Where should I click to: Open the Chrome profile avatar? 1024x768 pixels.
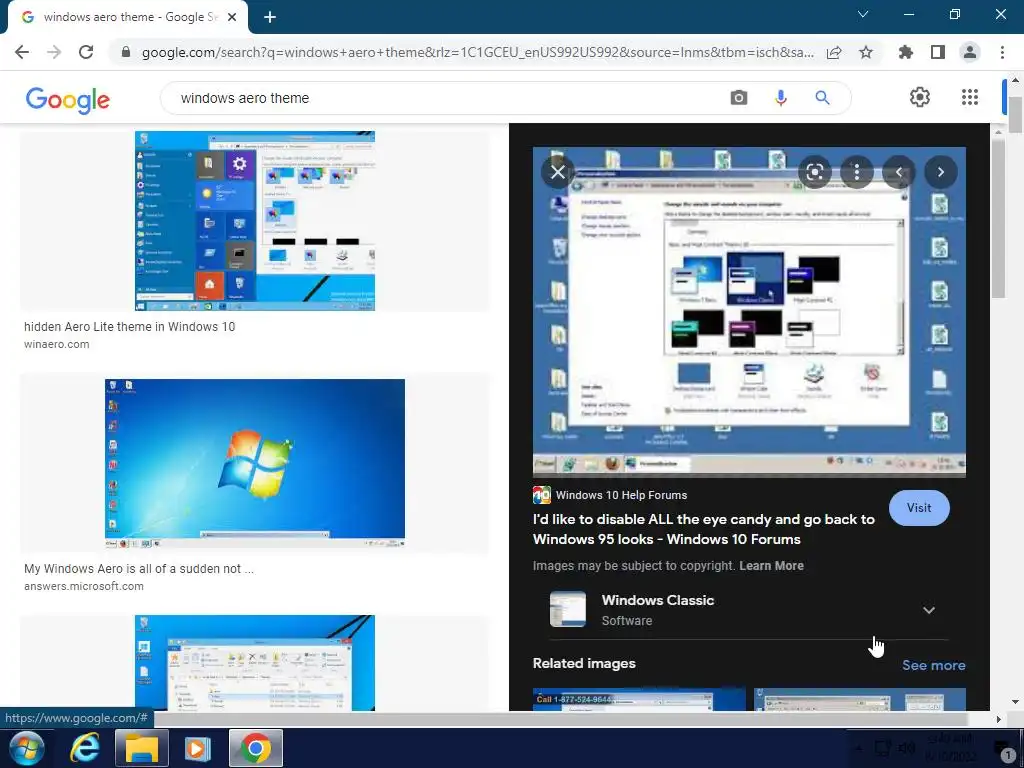click(x=970, y=52)
